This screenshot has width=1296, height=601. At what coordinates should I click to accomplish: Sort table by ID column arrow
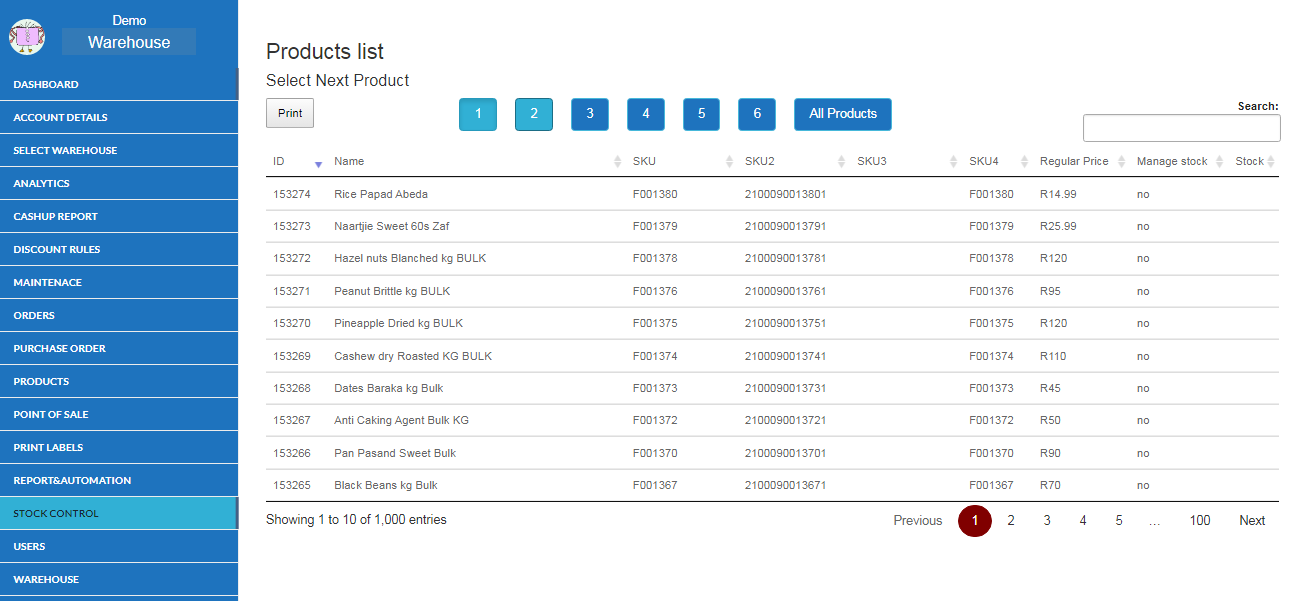coord(318,162)
